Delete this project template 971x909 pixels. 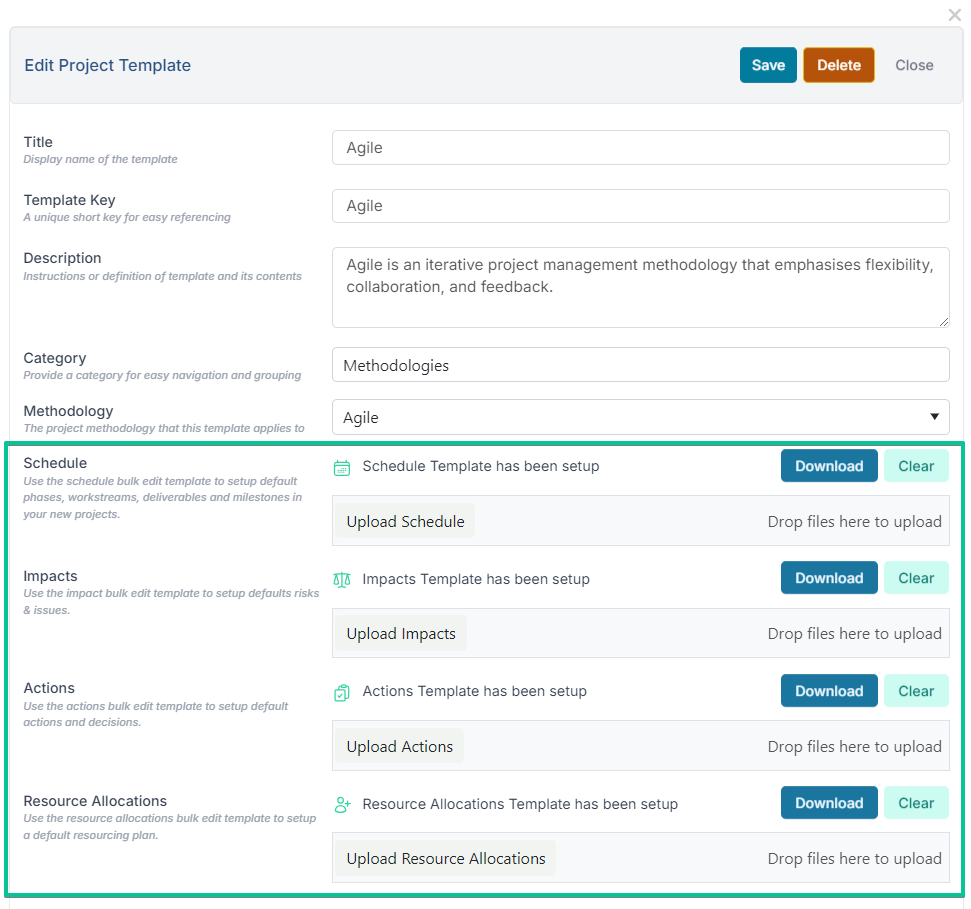click(838, 65)
